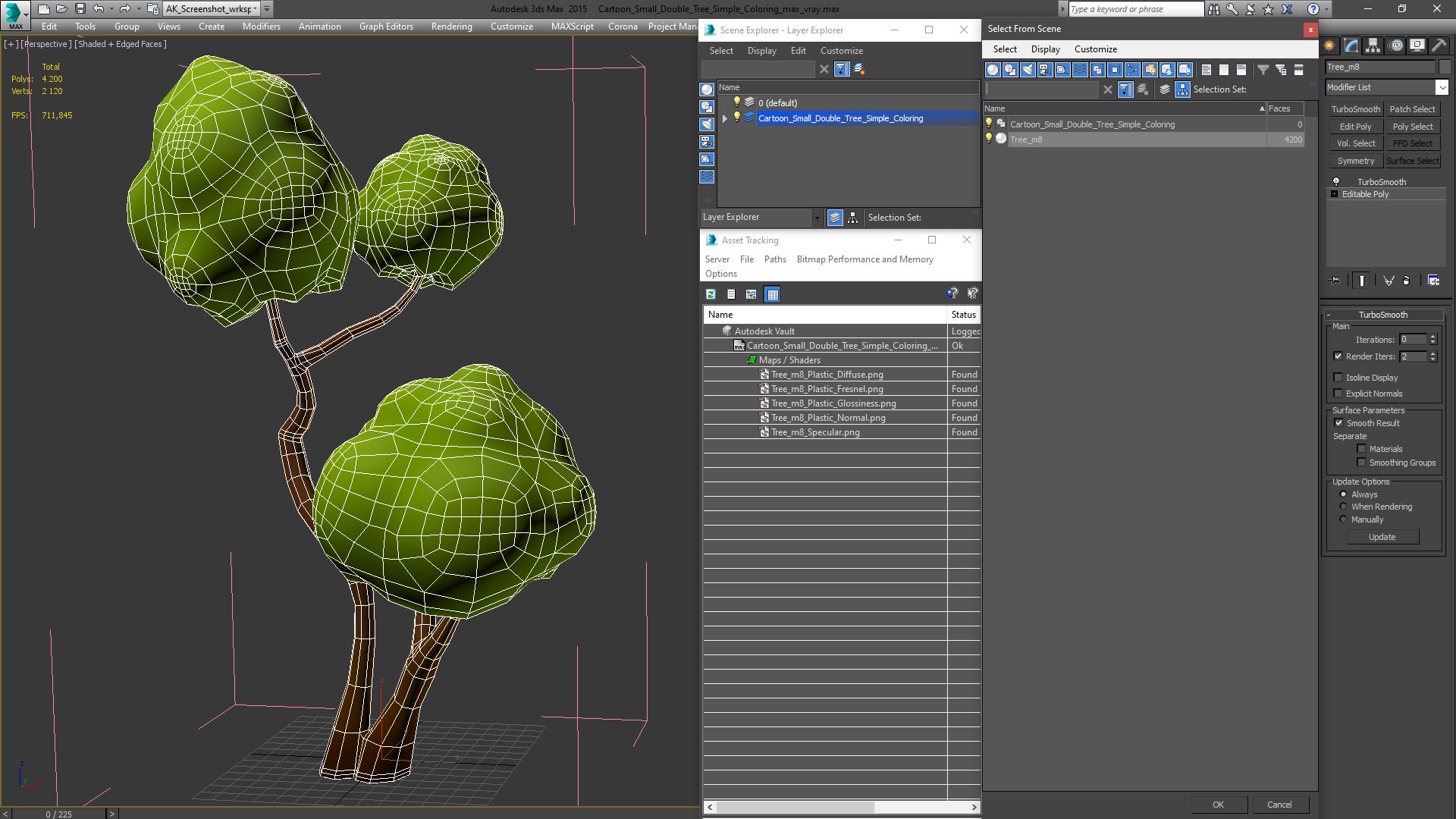This screenshot has height=819, width=1456.
Task: Open the Utilities hammer tab
Action: click(1438, 45)
